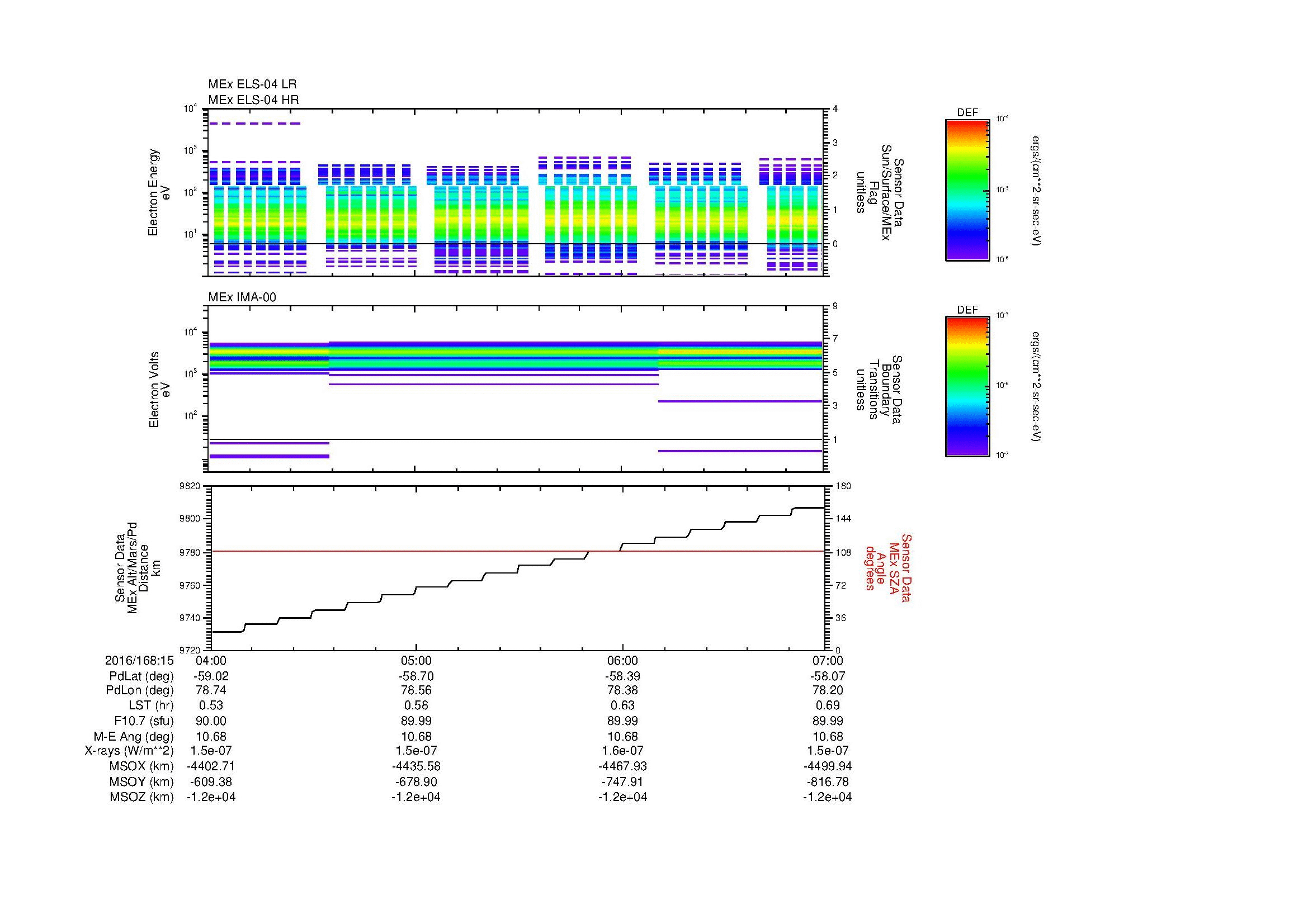The height and width of the screenshot is (924, 1308).
Task: Click the 36 SZA axis tick label
Action: [x=840, y=618]
